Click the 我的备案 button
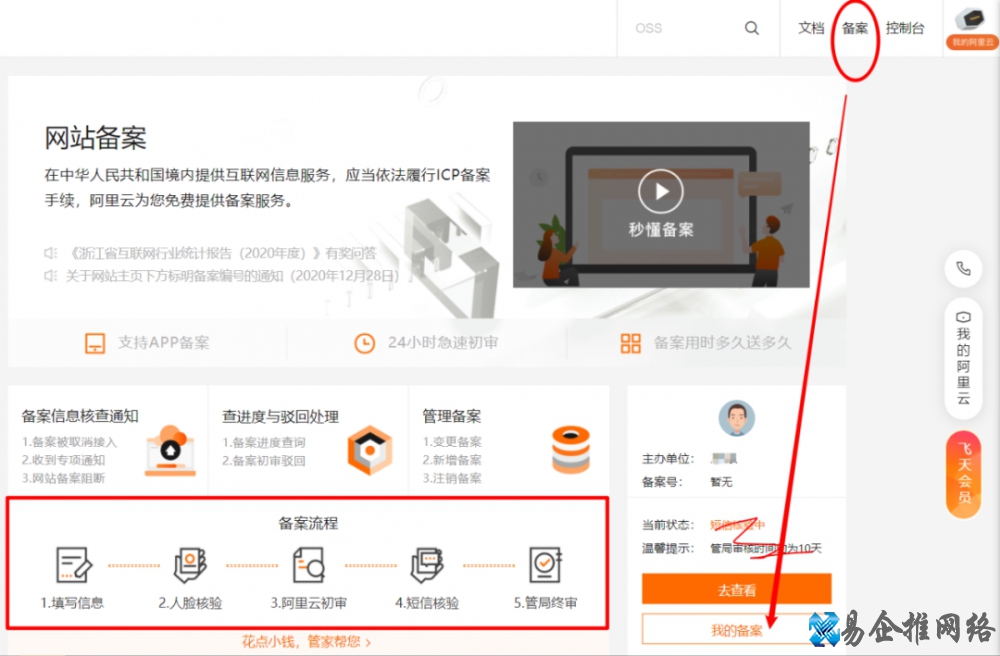Viewport: 1000px width, 656px height. click(736, 631)
